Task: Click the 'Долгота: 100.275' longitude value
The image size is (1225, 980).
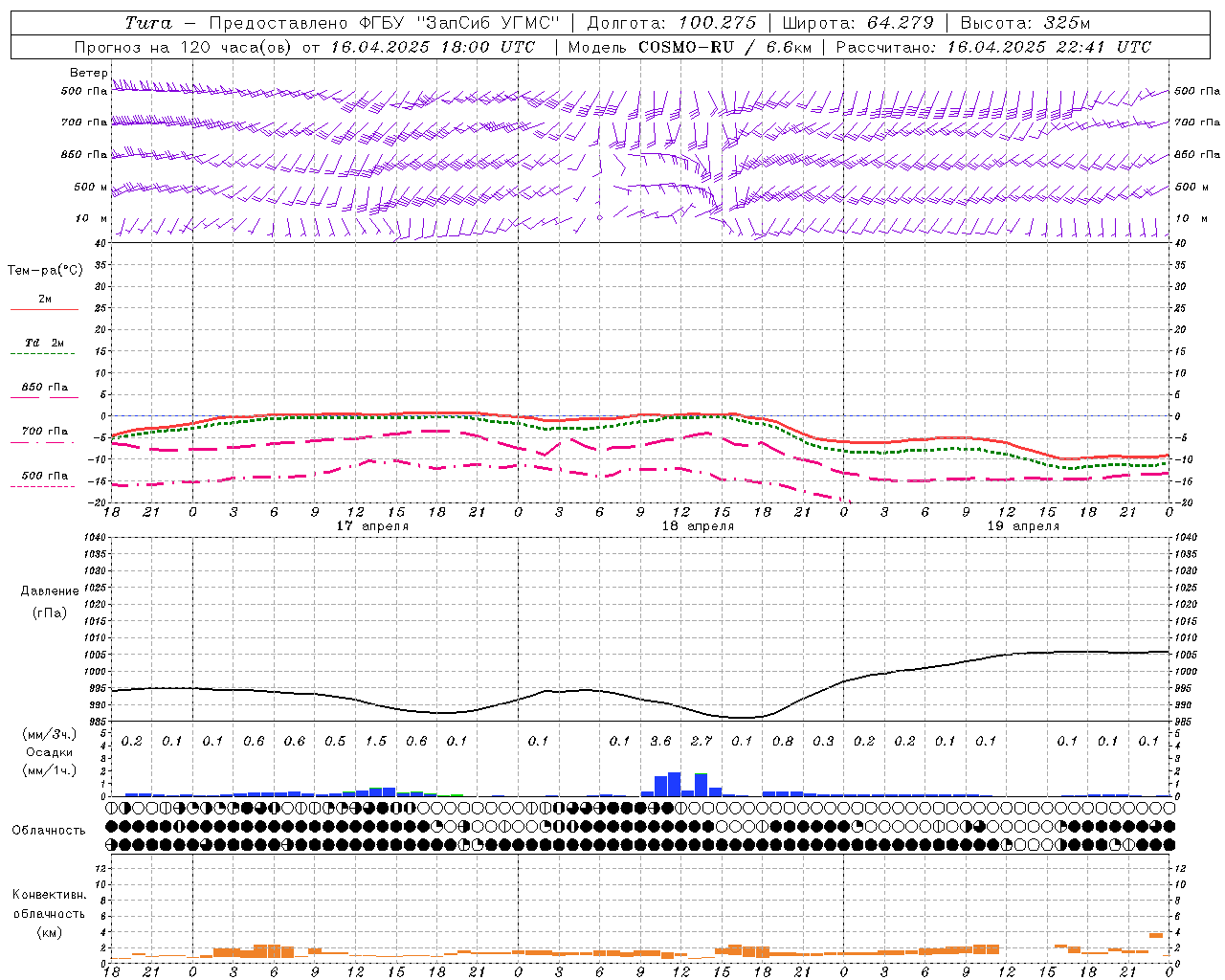Action: tap(671, 23)
